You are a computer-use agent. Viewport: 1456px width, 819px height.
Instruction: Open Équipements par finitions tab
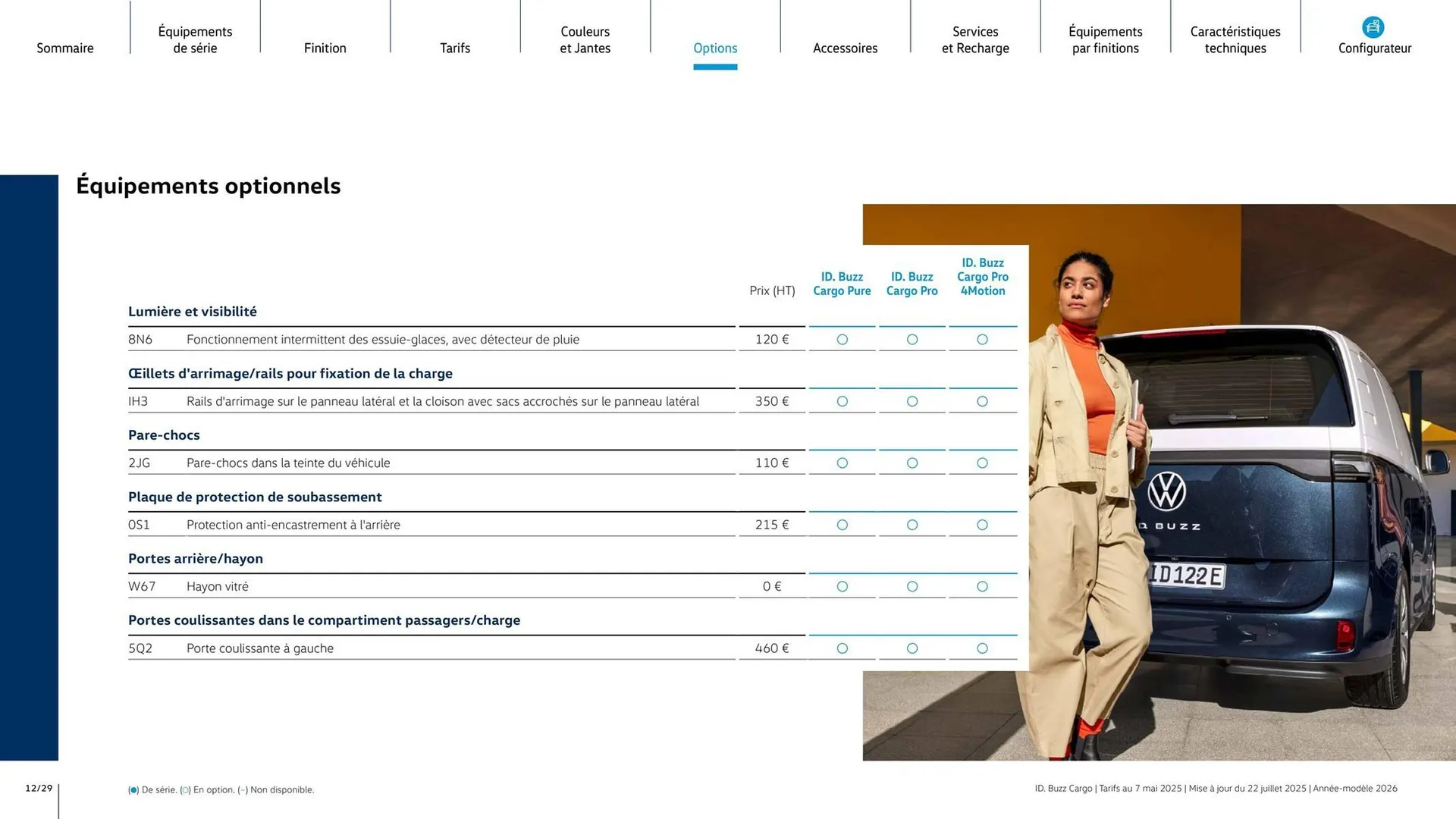click(x=1105, y=39)
